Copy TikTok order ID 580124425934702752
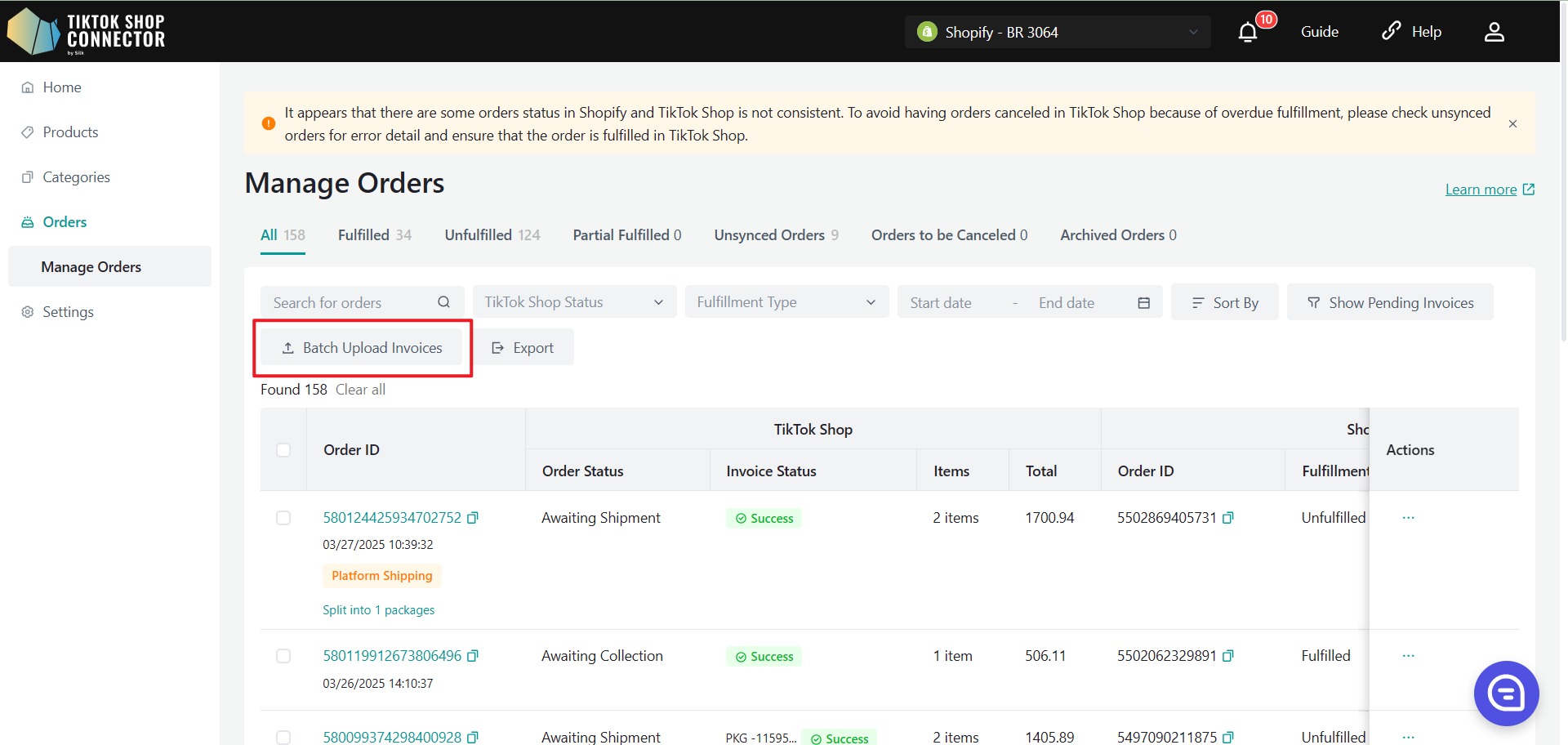 pos(473,518)
